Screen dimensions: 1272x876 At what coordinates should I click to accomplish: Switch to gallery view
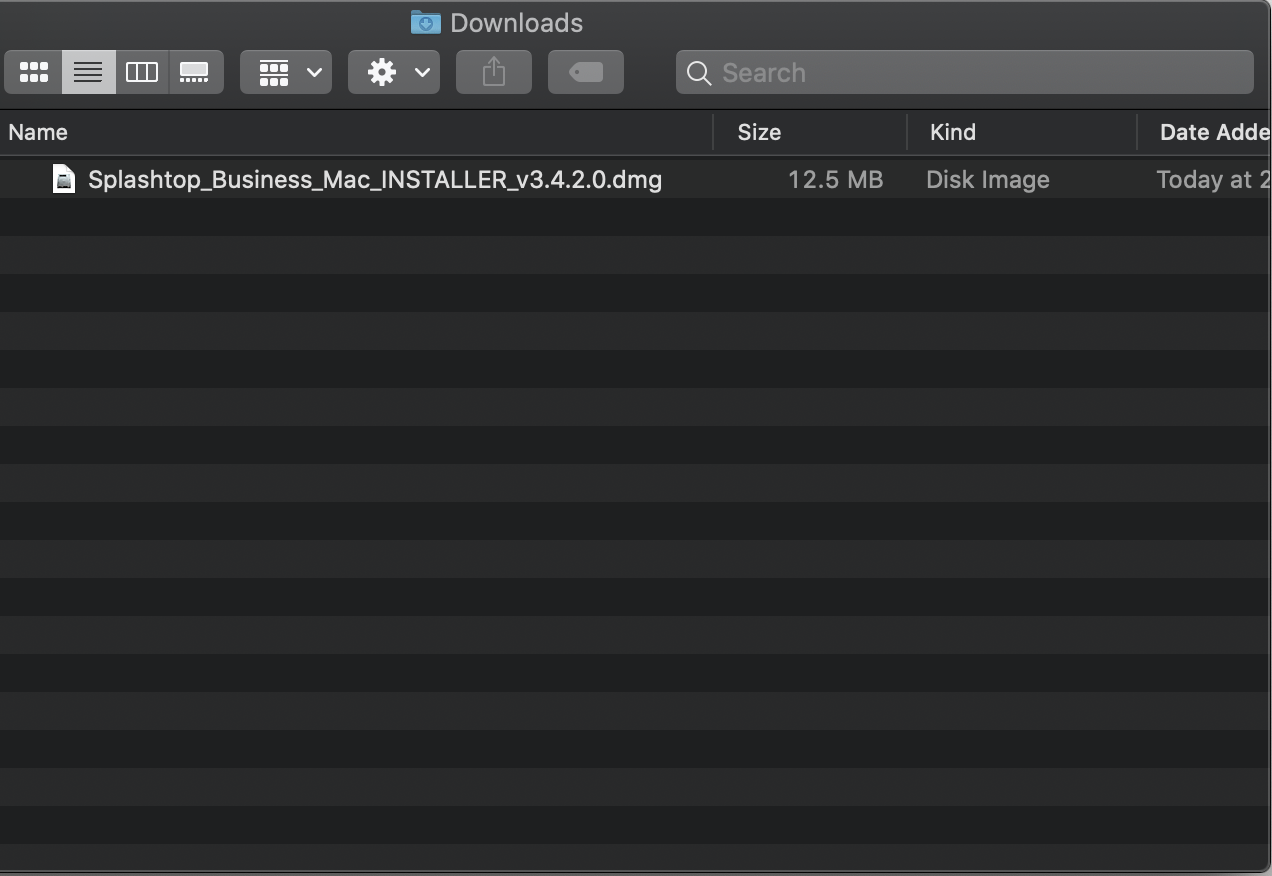(x=195, y=72)
